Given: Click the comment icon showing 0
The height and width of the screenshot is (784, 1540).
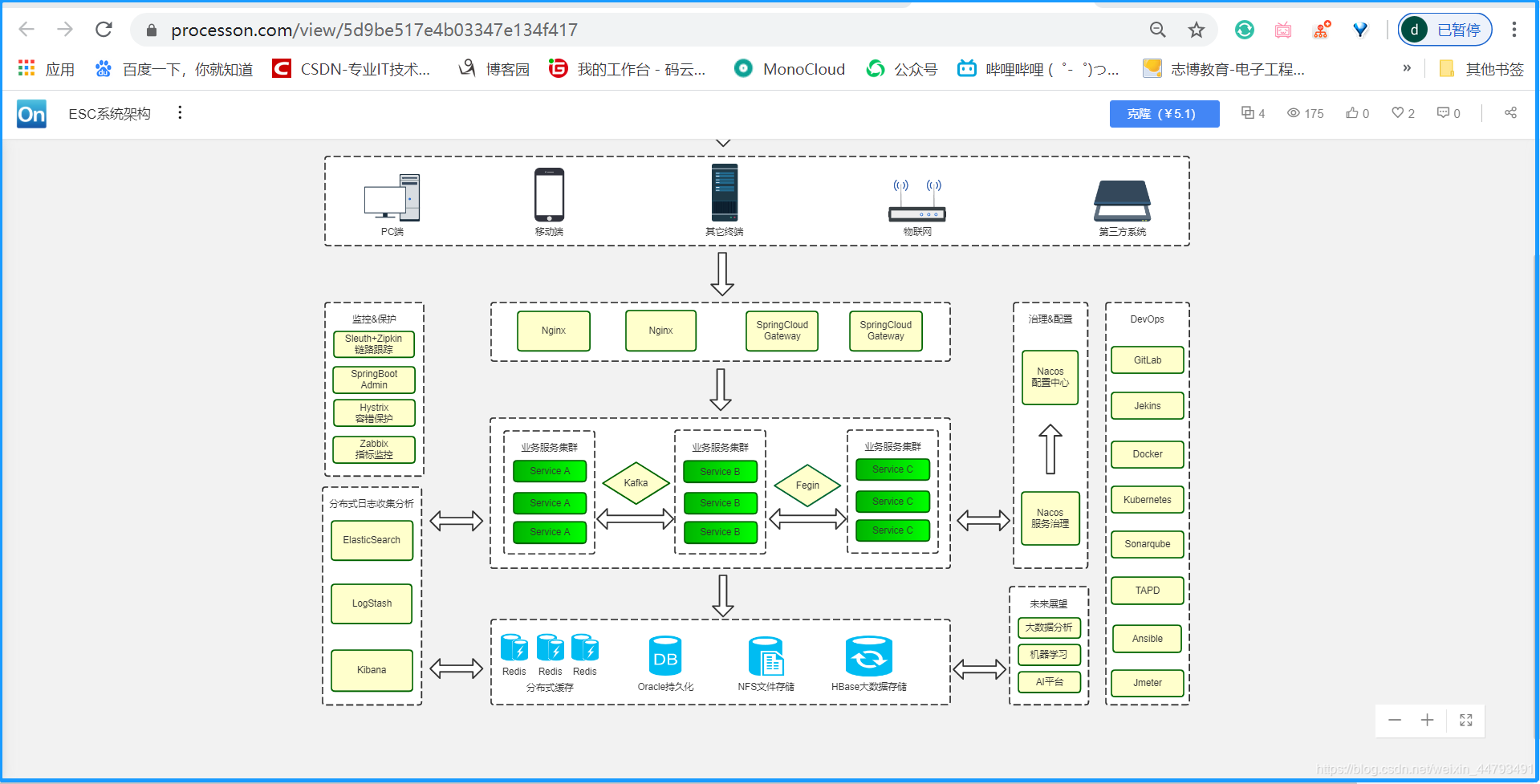Looking at the screenshot, I should tap(1443, 113).
